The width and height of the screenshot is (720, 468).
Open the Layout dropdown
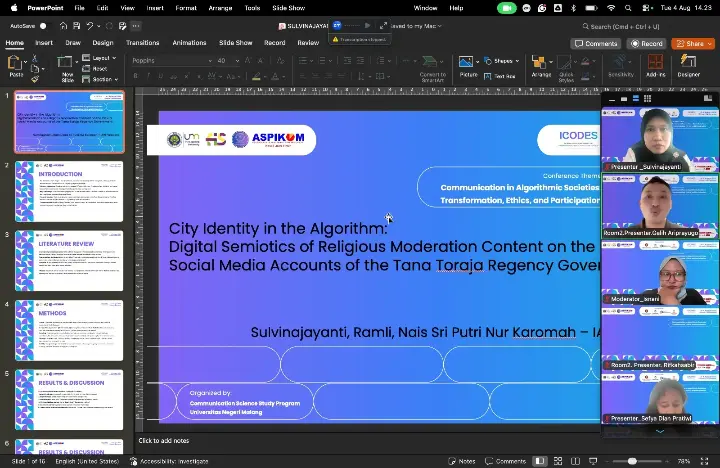[99, 58]
